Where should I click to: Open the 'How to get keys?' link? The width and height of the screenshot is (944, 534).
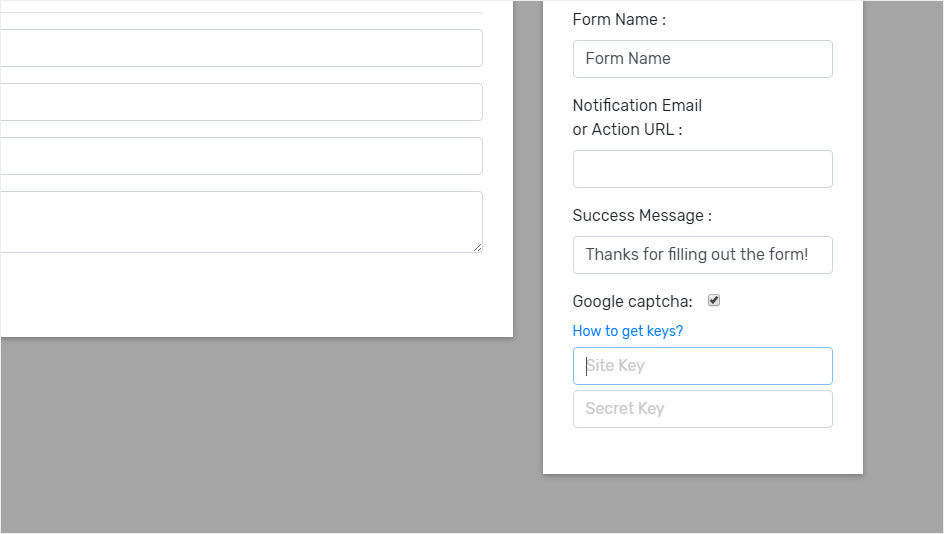(627, 331)
